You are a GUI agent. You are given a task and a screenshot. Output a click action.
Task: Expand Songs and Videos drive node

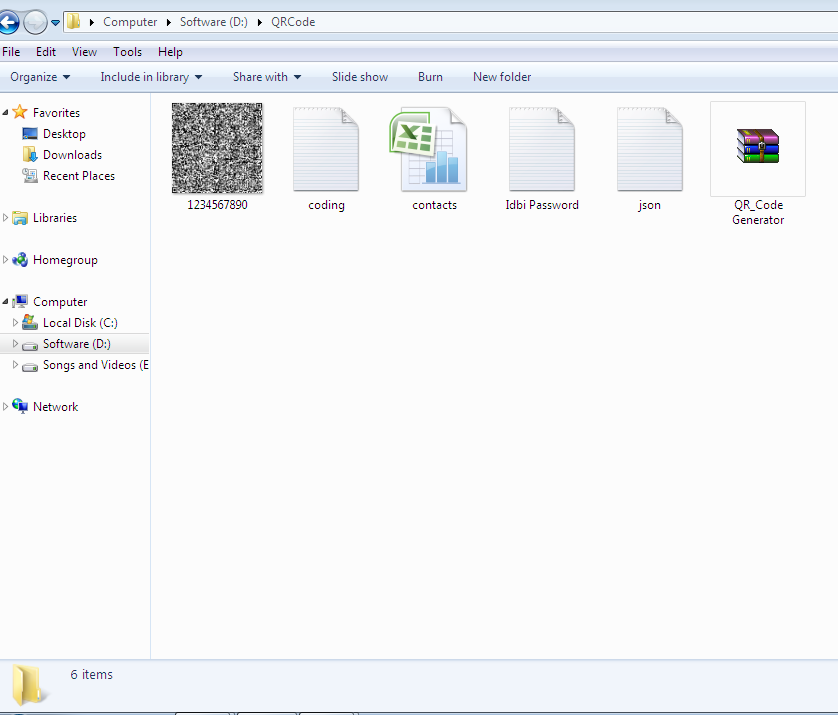click(x=15, y=364)
